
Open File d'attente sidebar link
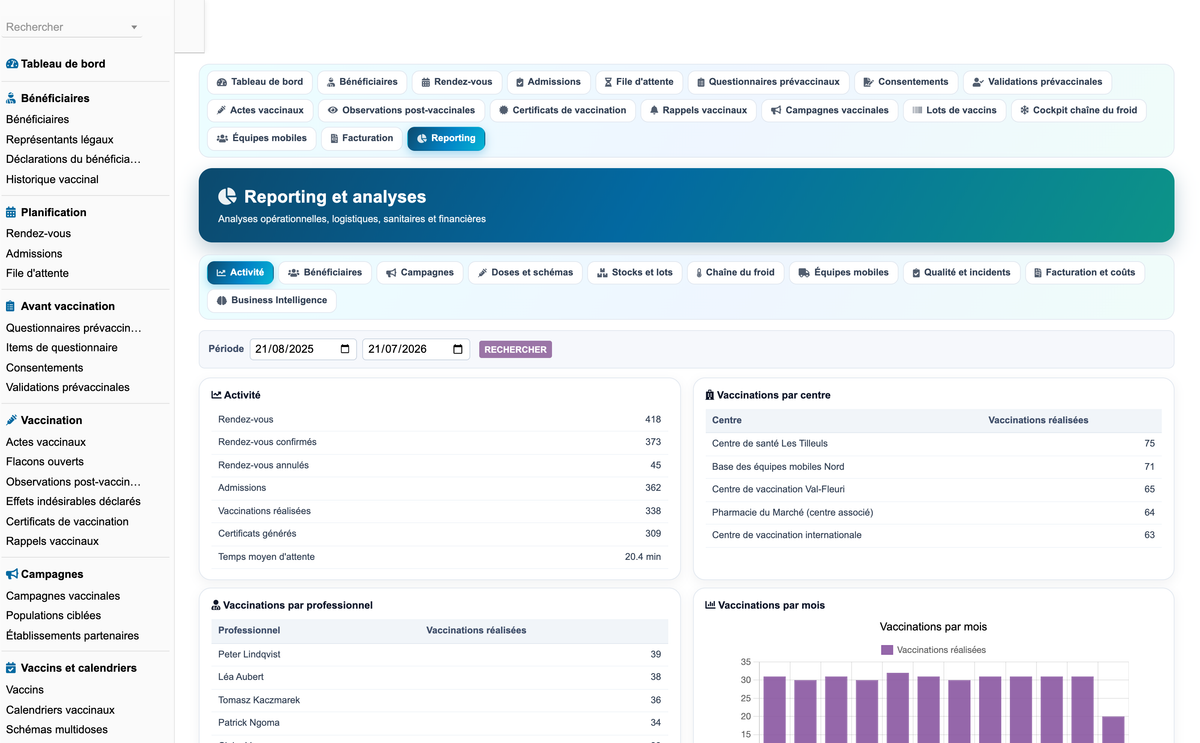coord(37,273)
